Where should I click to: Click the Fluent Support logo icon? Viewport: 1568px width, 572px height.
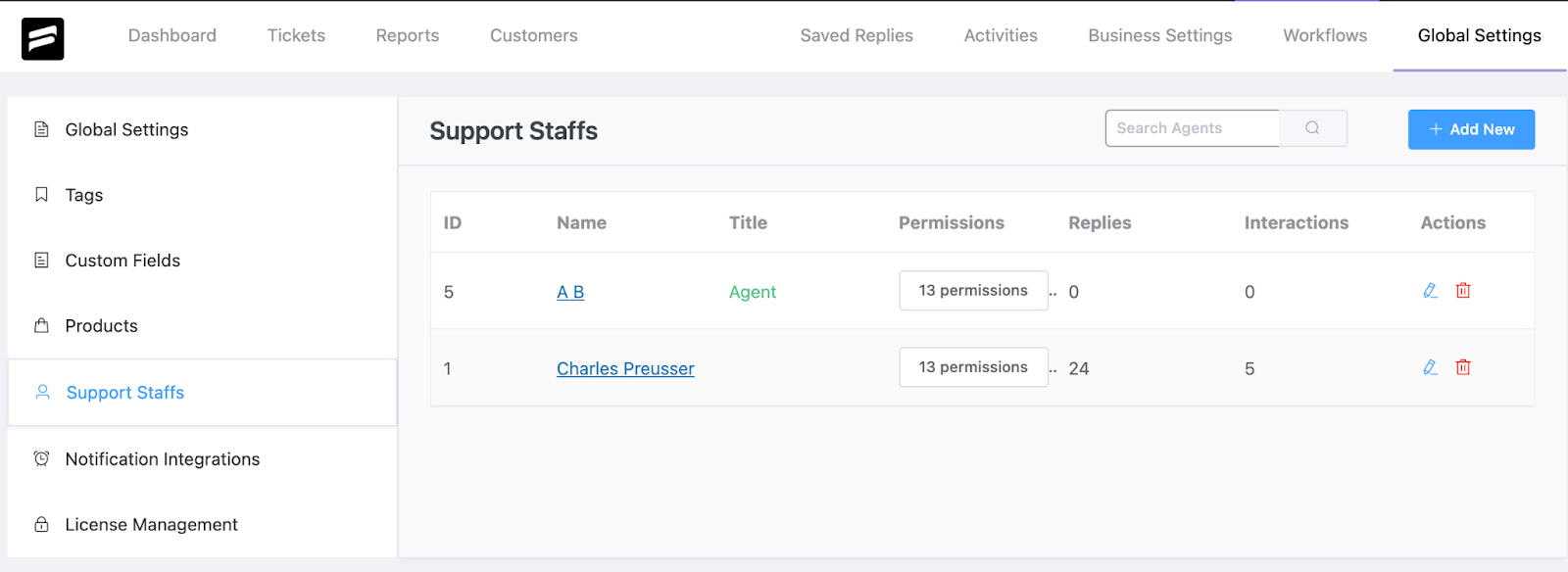pos(43,39)
